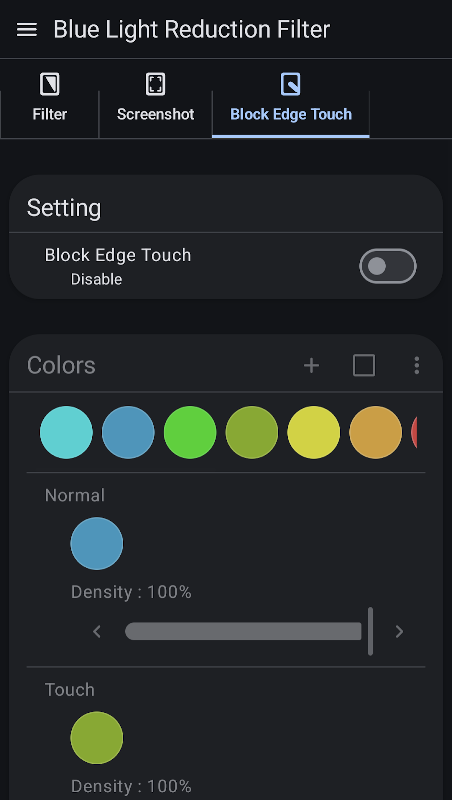Click the Filter tab icon
452x800 pixels.
49,84
